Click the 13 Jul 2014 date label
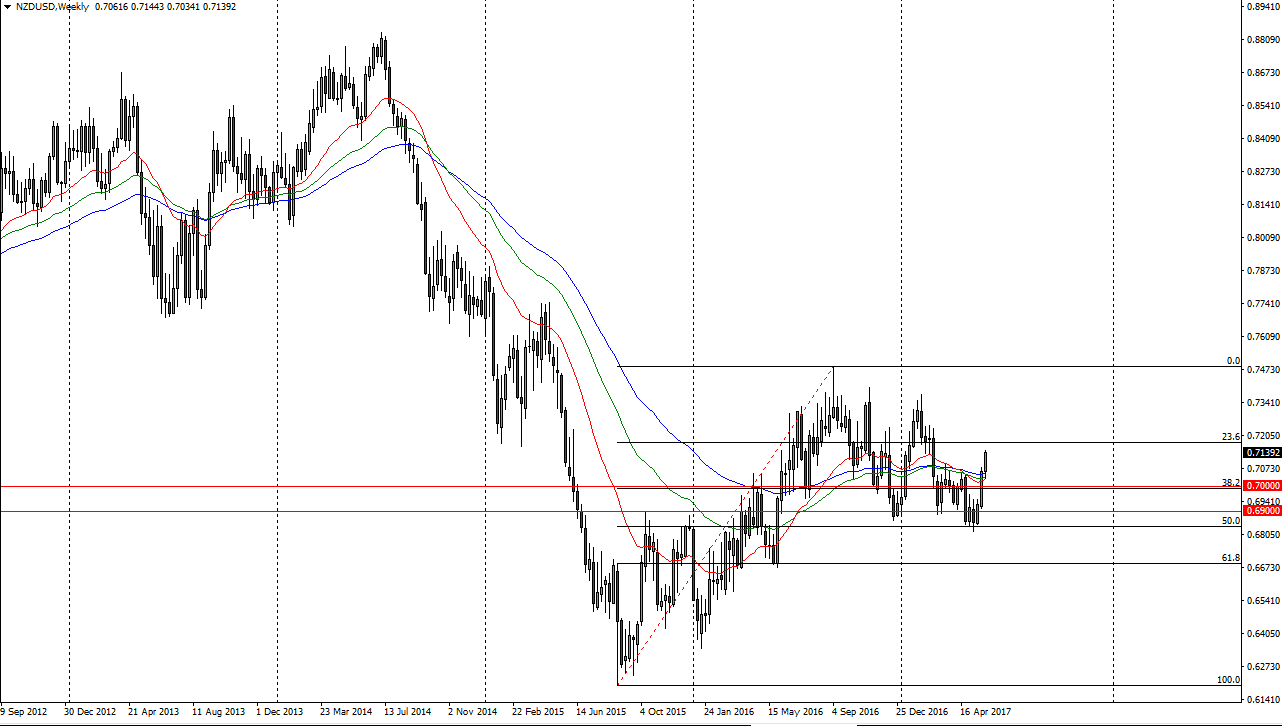The image size is (1282, 726). (407, 713)
